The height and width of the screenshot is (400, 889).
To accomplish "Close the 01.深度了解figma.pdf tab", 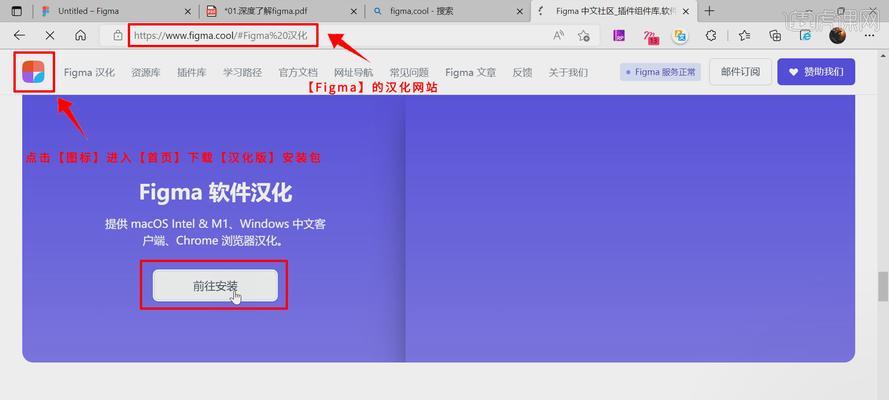I will (354, 11).
